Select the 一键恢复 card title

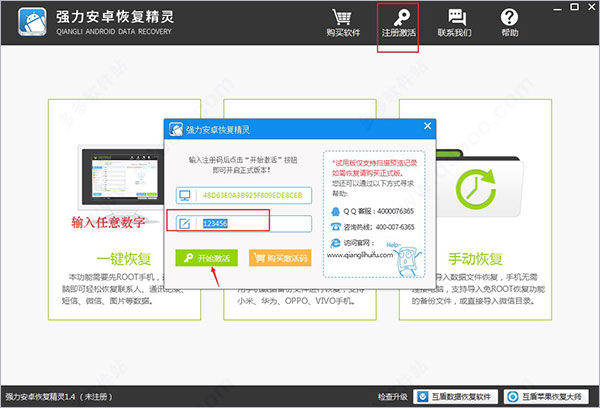[124, 259]
